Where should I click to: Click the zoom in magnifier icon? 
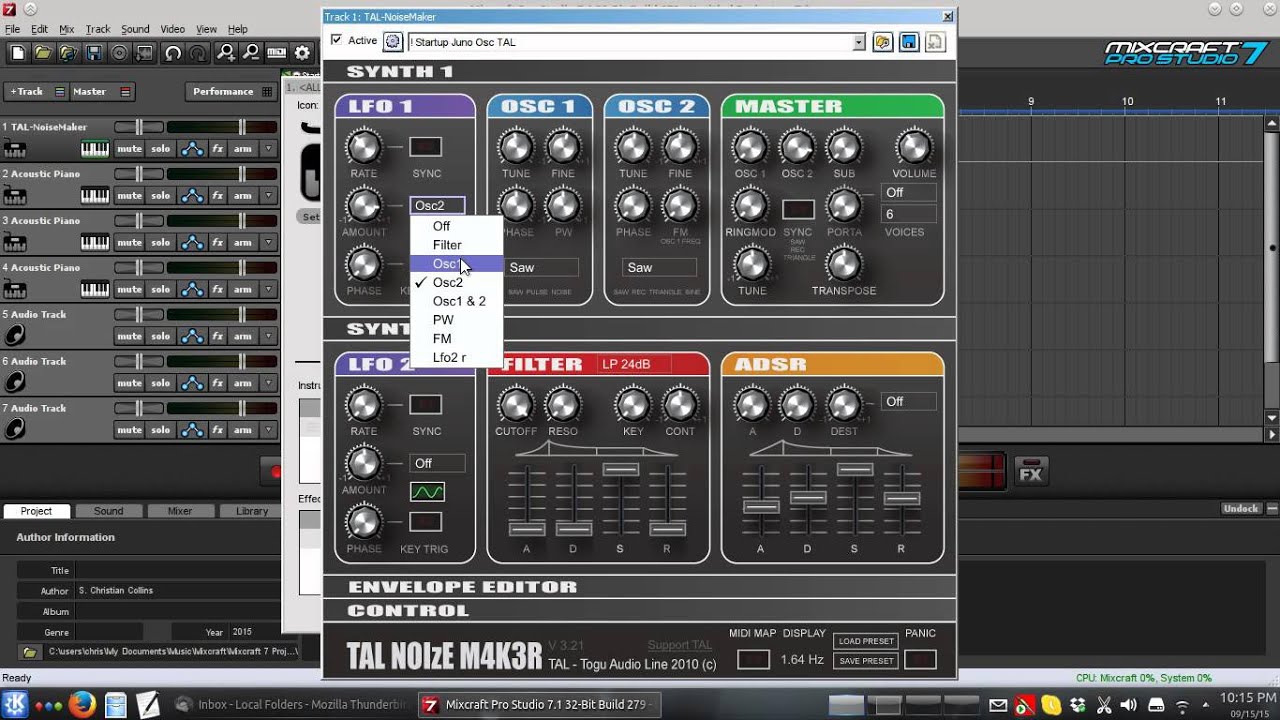click(x=226, y=53)
